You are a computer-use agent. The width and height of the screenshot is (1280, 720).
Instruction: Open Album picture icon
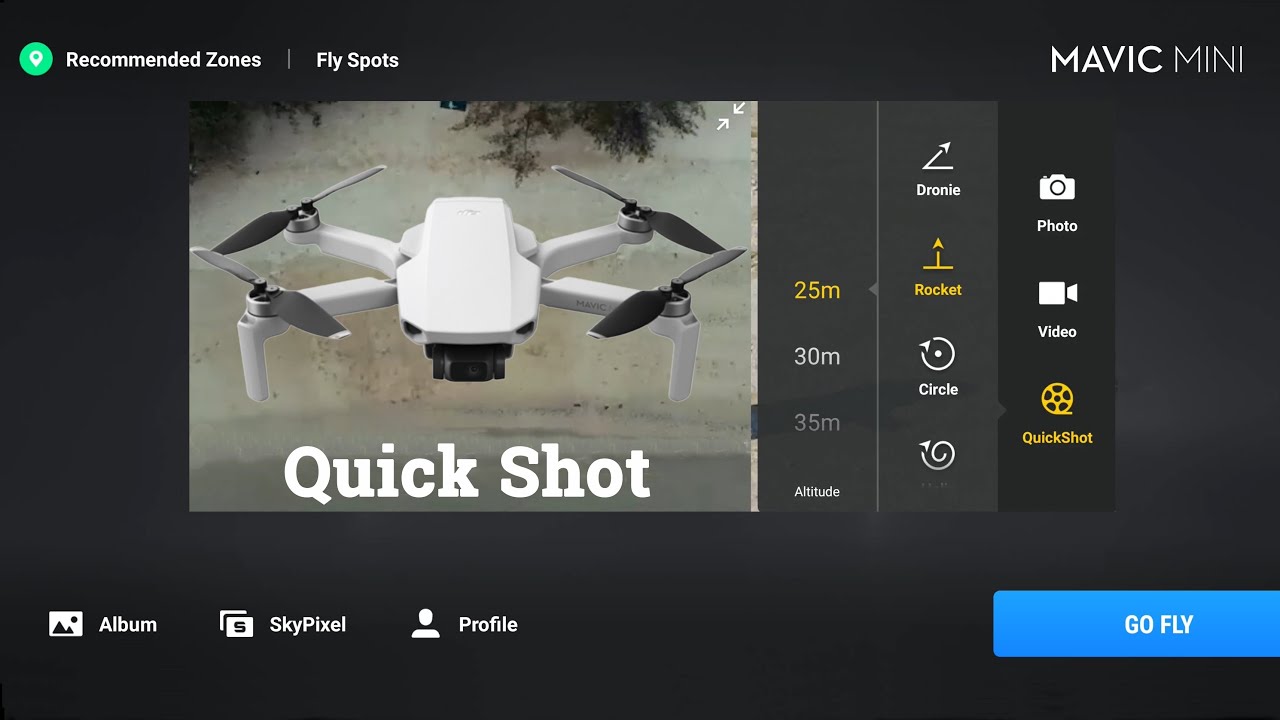tap(66, 624)
